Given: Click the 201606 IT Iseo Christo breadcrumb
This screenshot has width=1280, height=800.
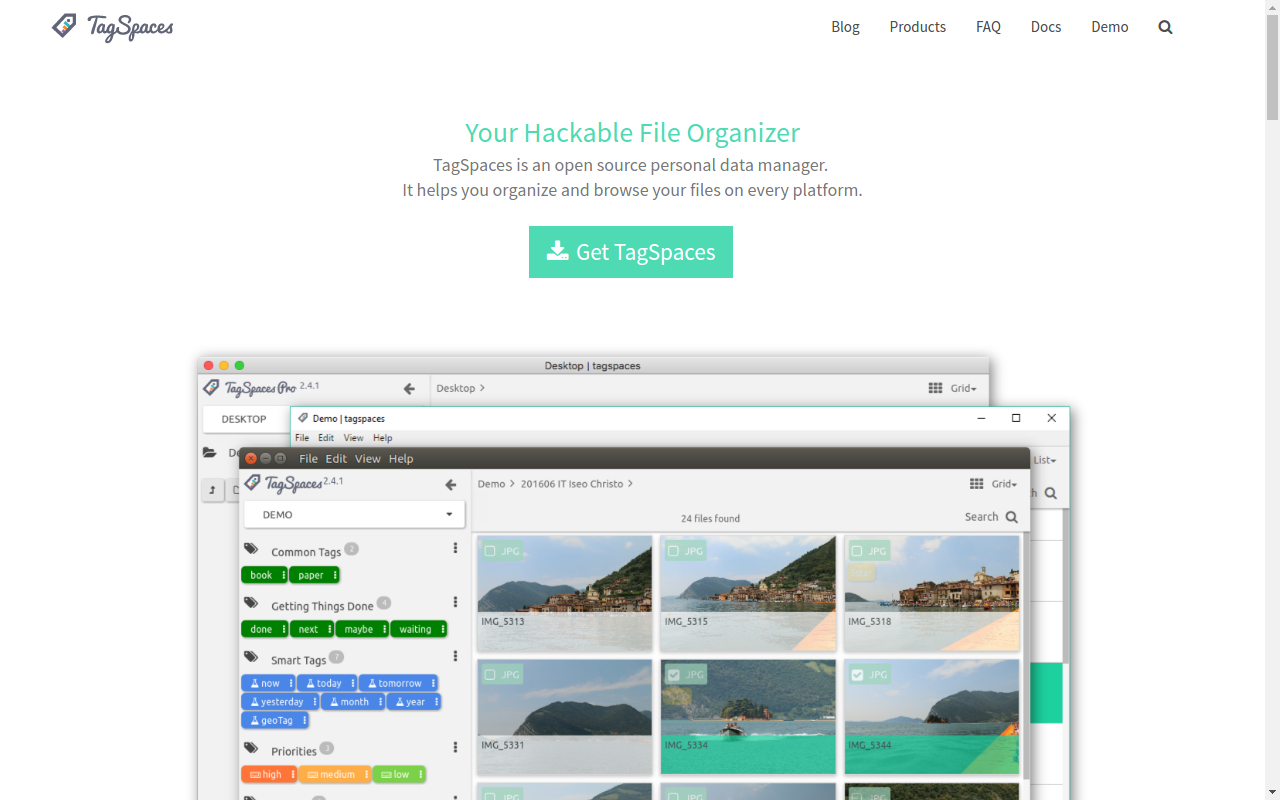Looking at the screenshot, I should point(571,484).
